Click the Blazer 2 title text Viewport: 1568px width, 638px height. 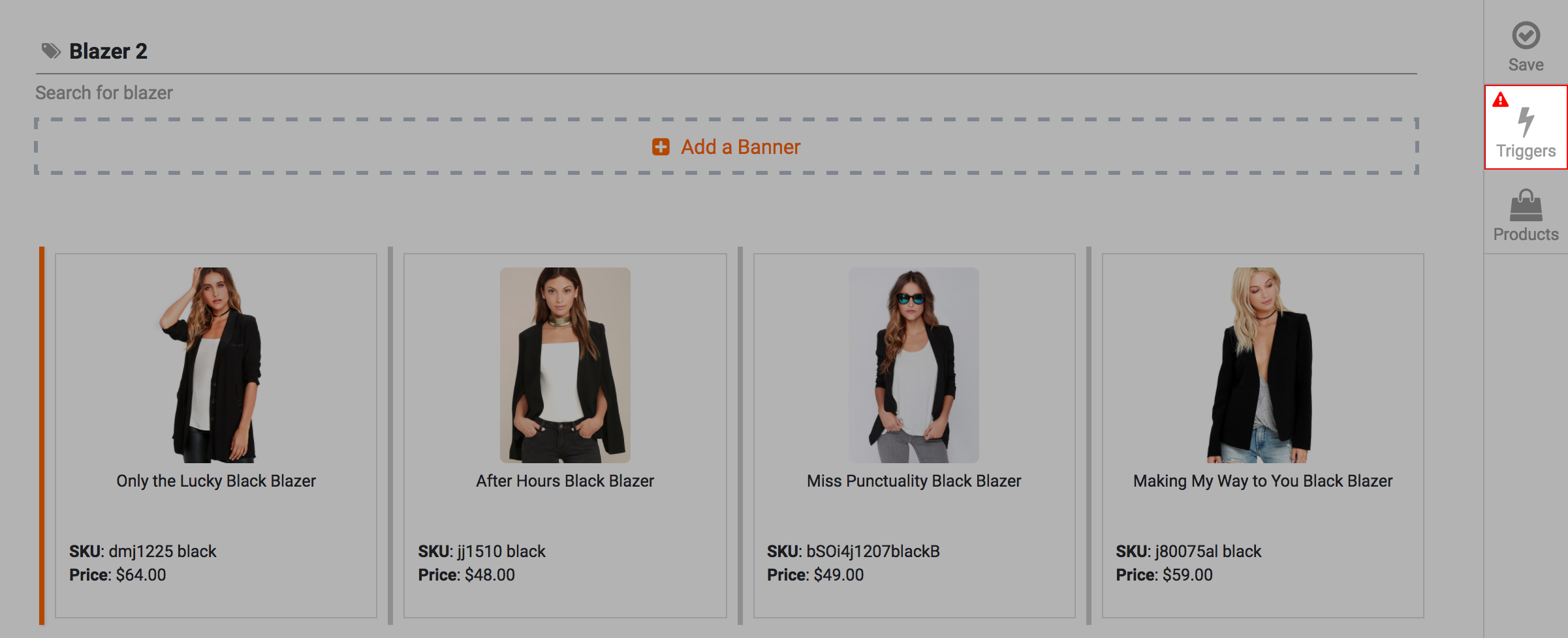(x=108, y=51)
